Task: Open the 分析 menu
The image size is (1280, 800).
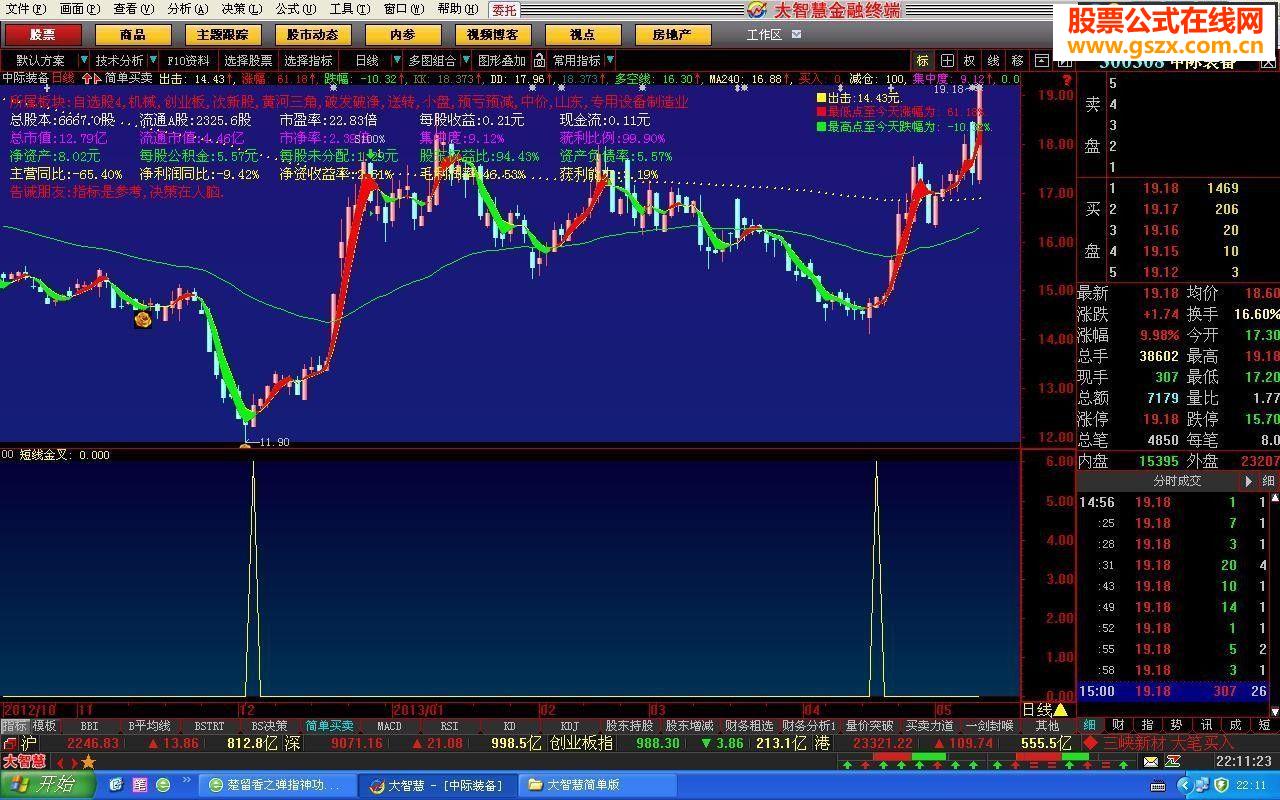Action: pos(187,9)
